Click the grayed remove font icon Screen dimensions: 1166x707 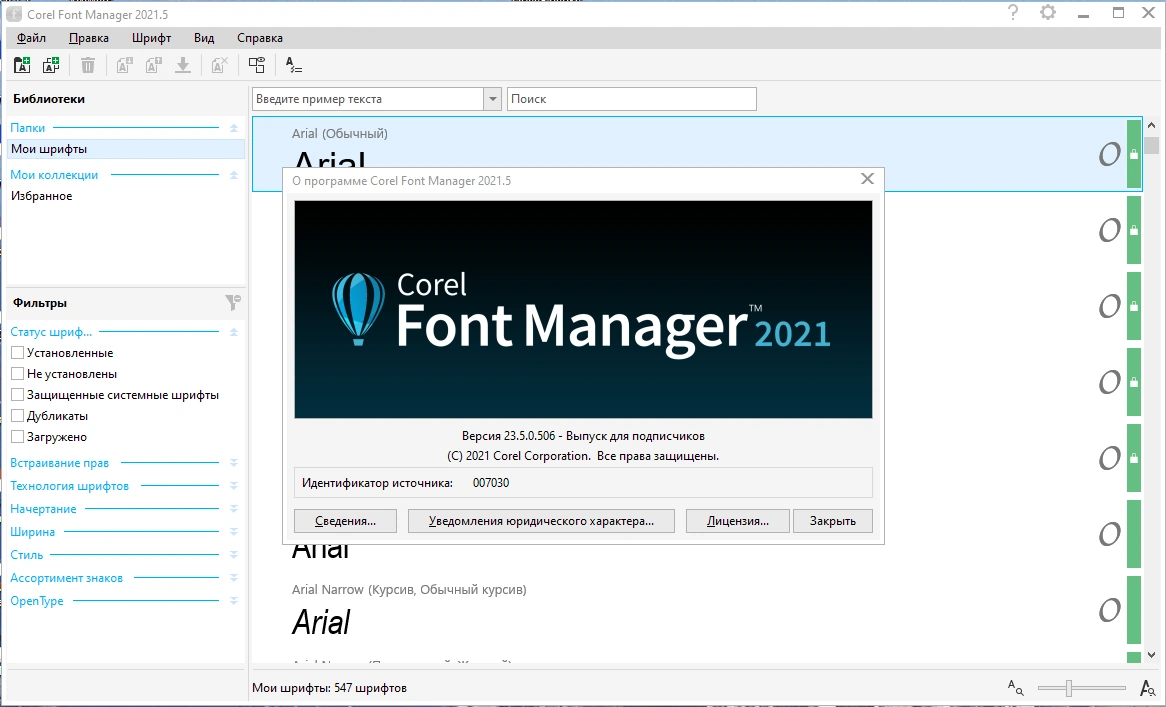pyautogui.click(x=219, y=65)
